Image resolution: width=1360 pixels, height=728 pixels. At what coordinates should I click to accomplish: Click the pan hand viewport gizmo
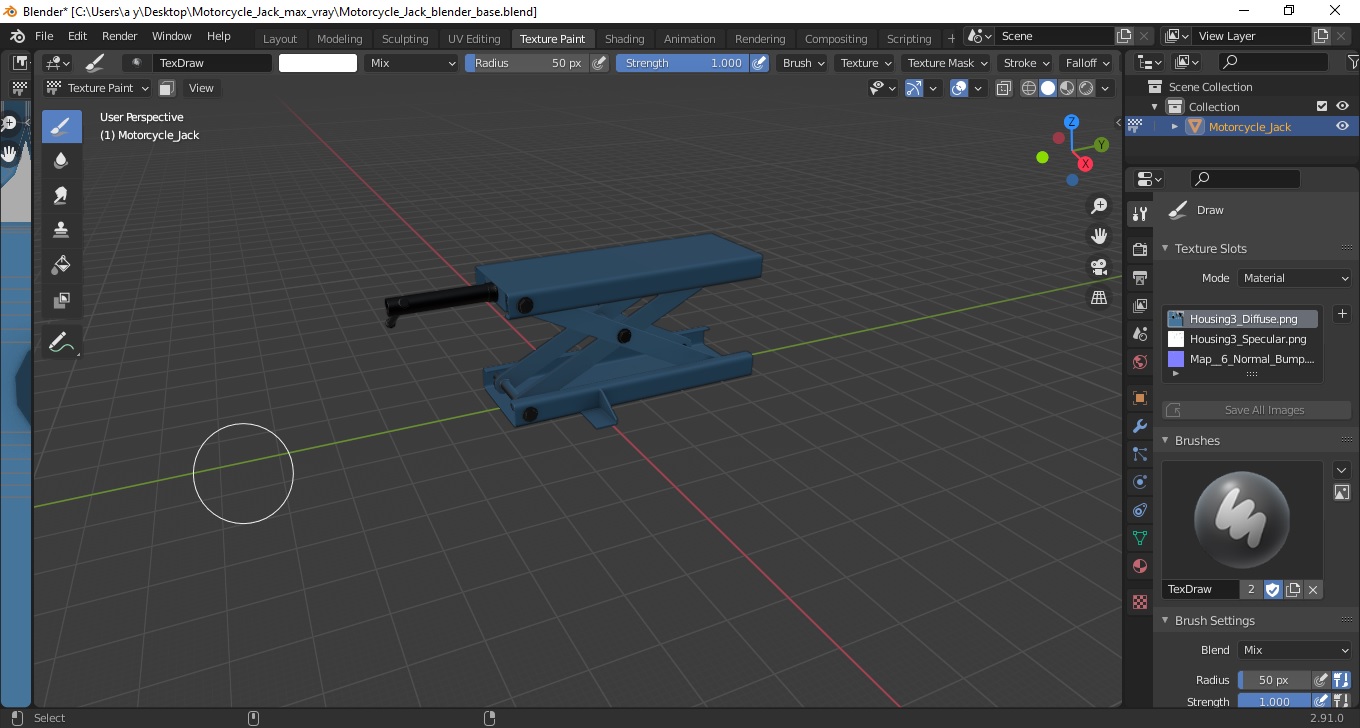[x=1099, y=236]
